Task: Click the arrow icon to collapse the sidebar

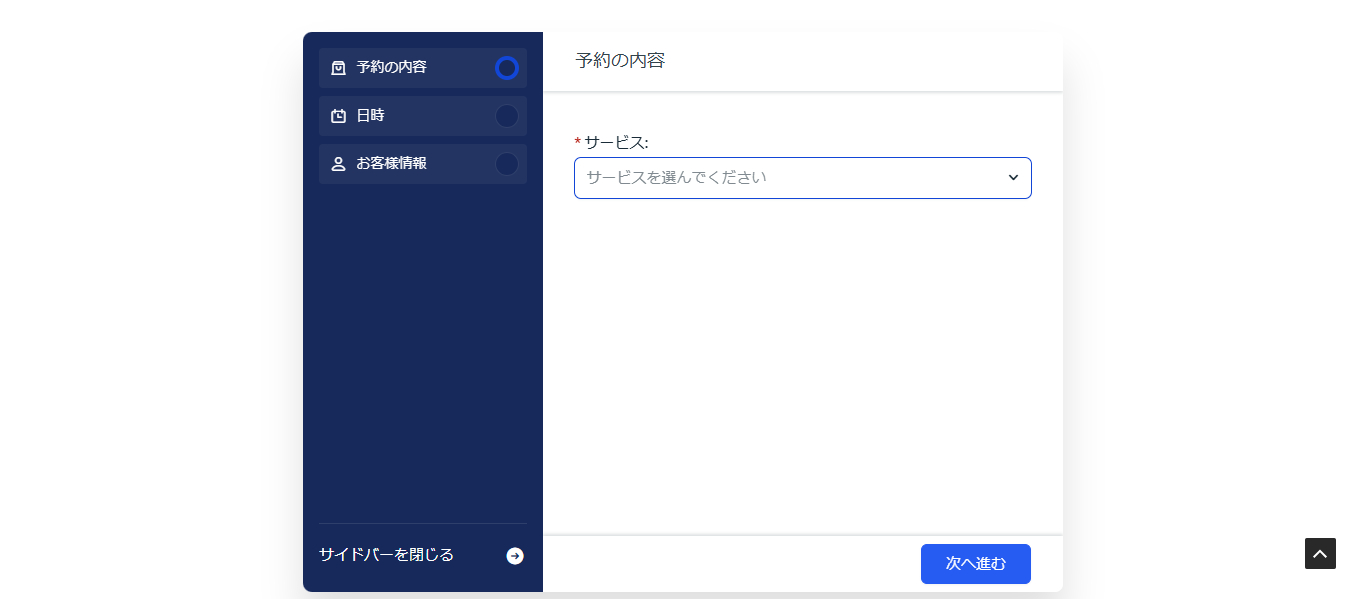Action: point(513,554)
